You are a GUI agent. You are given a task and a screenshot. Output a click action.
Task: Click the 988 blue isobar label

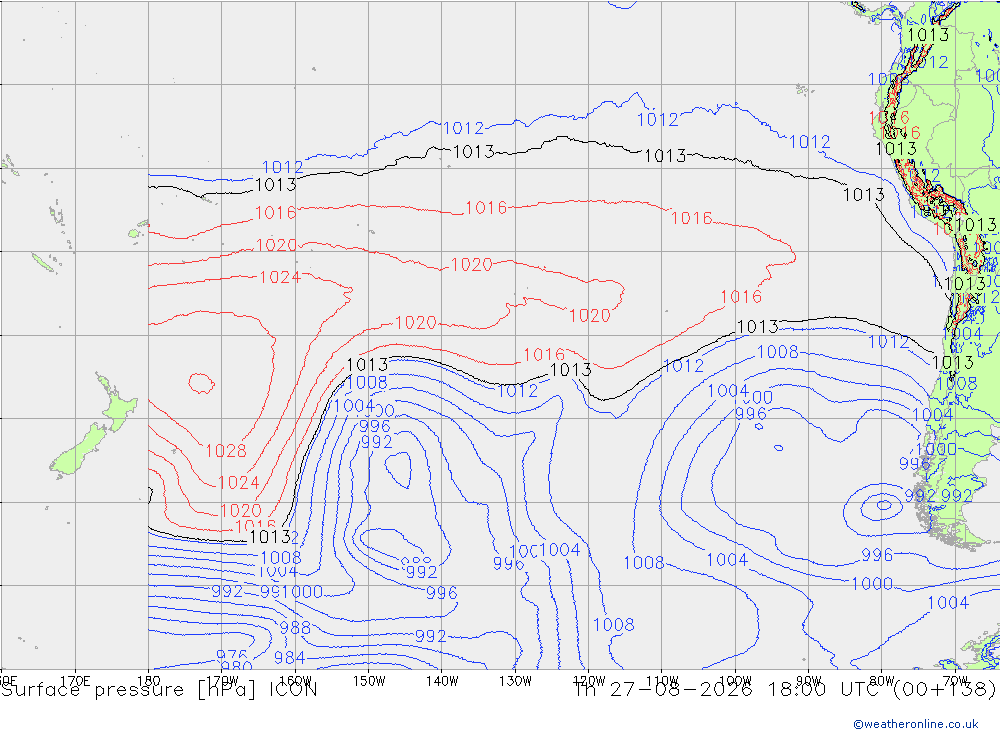295,628
